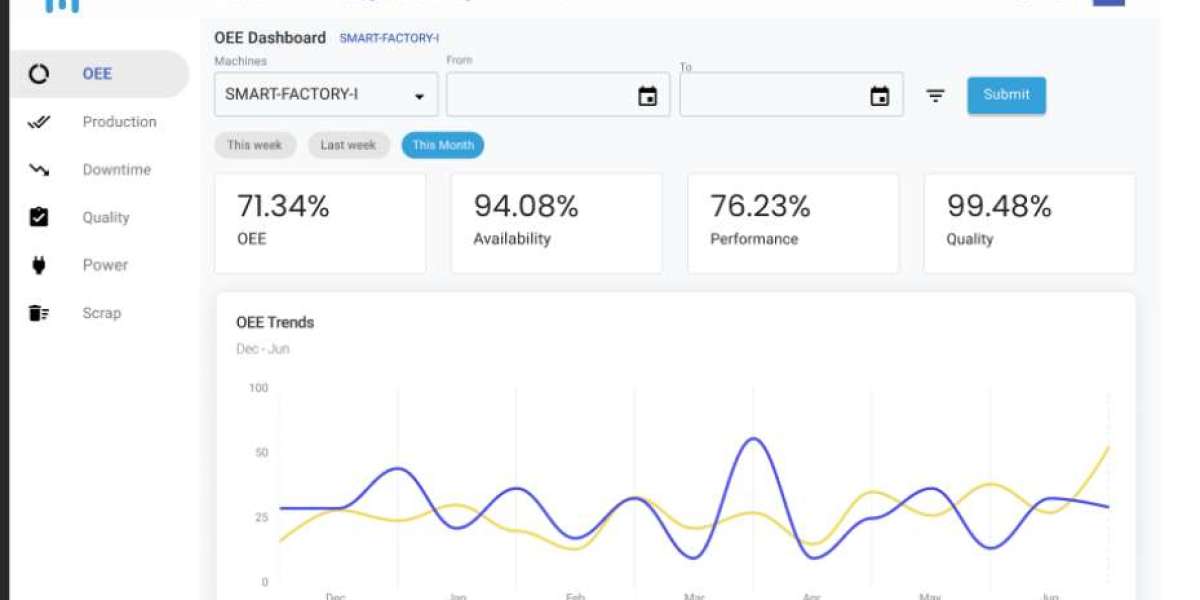Select the This week filter chip
Screen dimensions: 1200x600
pos(254,145)
